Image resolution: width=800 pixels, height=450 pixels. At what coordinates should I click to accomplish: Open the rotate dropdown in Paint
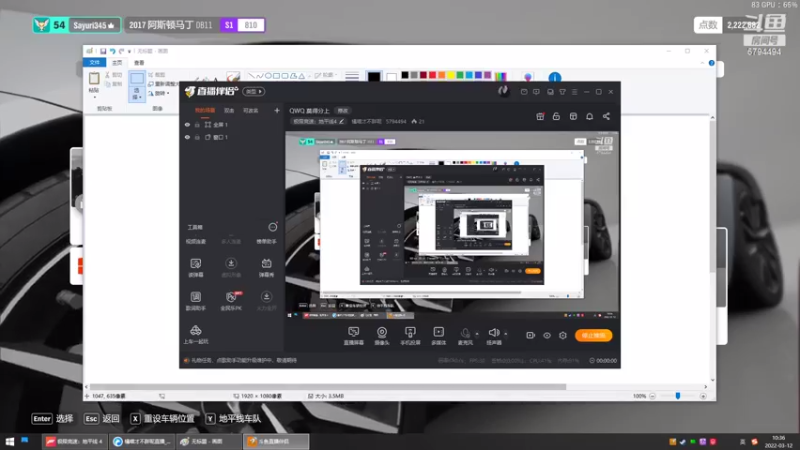pos(159,93)
